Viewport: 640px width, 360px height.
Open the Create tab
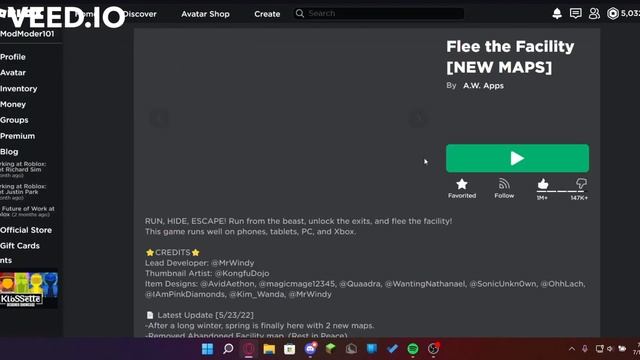(x=267, y=14)
